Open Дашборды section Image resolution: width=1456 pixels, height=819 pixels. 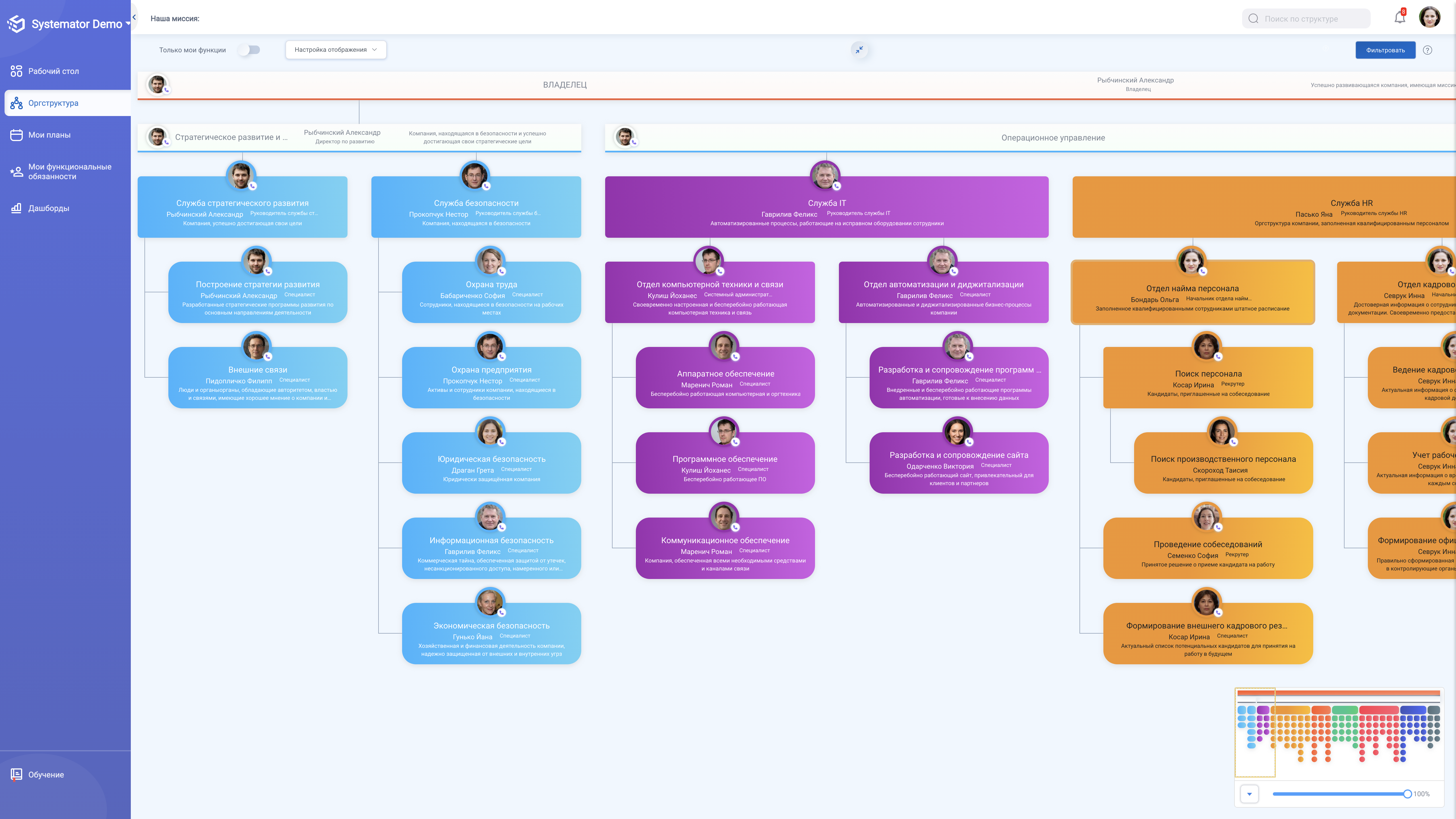click(66, 208)
